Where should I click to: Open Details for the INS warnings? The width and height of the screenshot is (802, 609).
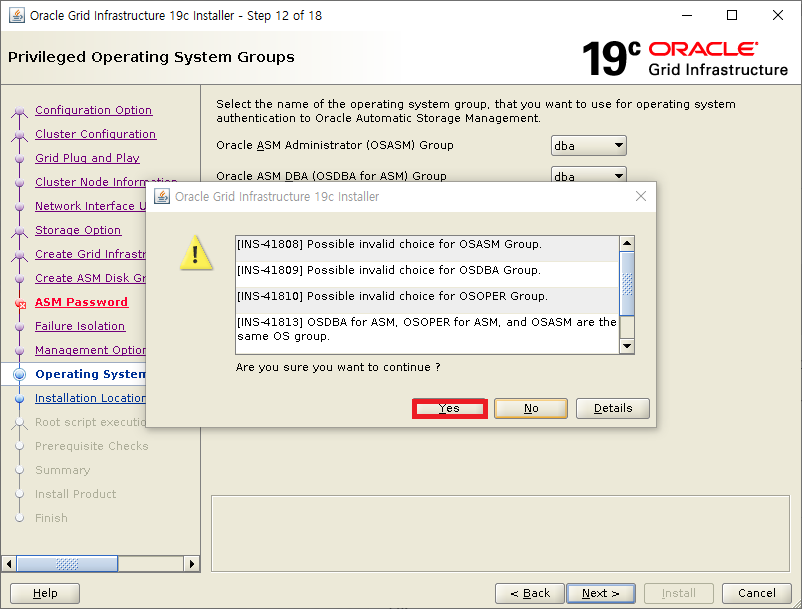[613, 409]
